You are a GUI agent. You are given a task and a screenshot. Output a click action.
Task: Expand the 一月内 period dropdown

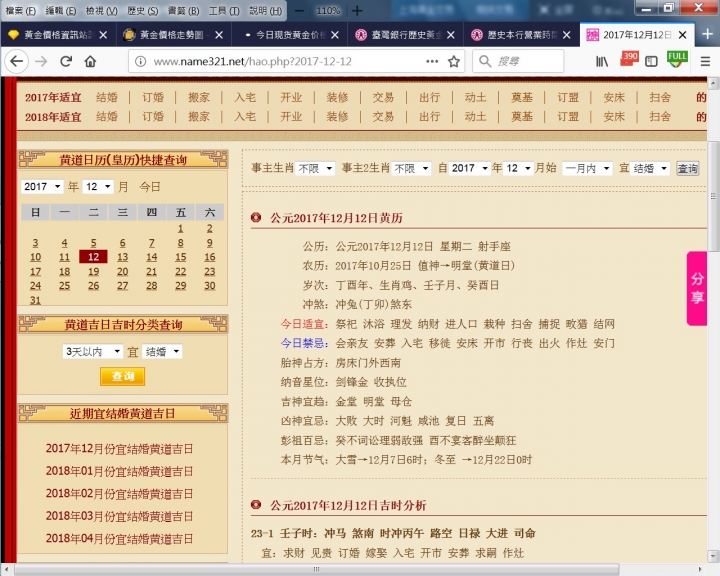click(586, 169)
